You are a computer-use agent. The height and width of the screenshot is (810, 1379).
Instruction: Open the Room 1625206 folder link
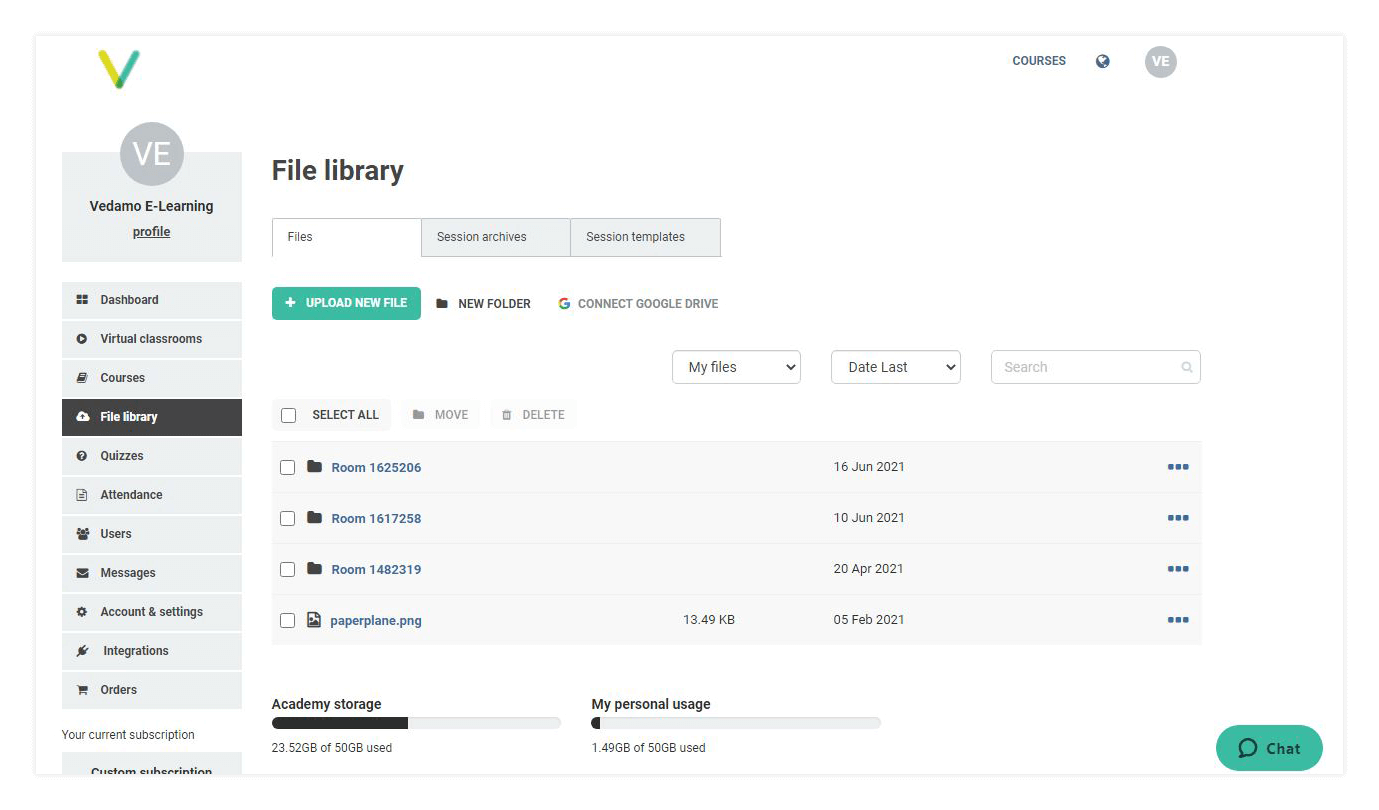(x=376, y=468)
